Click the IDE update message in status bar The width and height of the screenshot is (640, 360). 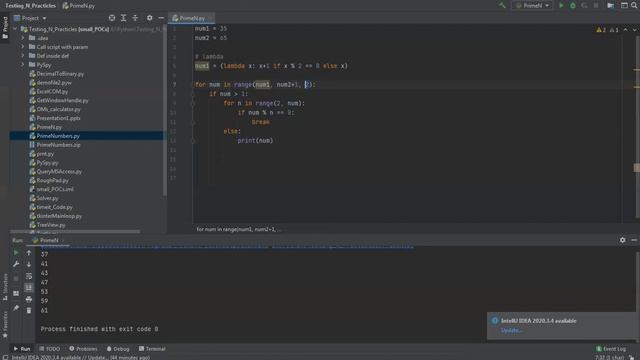81,357
